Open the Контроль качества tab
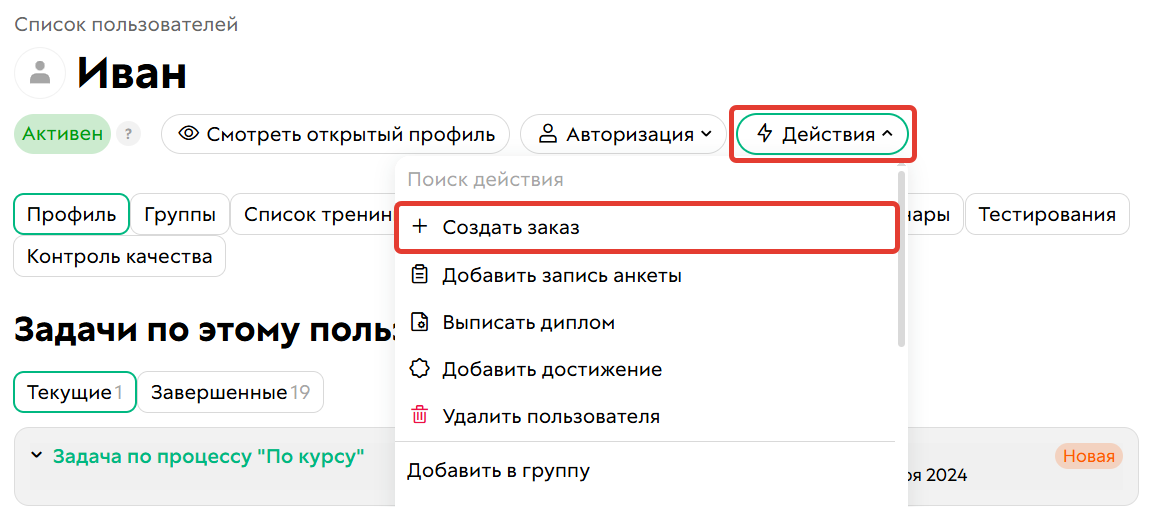 [120, 256]
